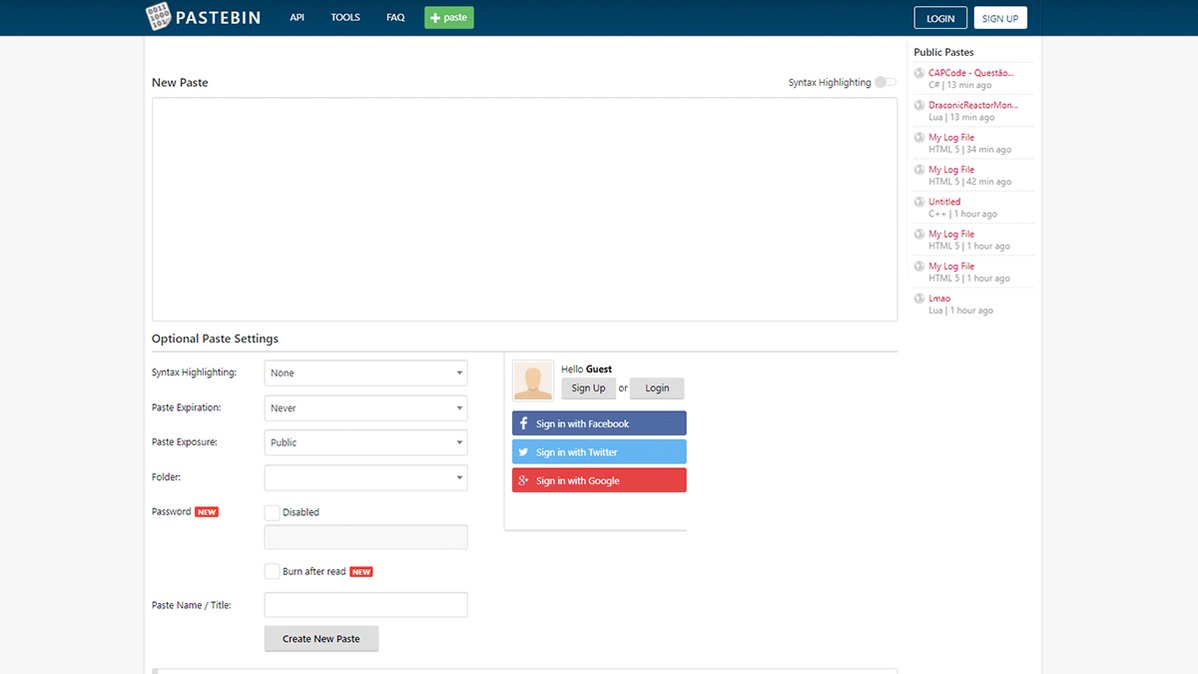Click the Create New Paste button

(321, 639)
